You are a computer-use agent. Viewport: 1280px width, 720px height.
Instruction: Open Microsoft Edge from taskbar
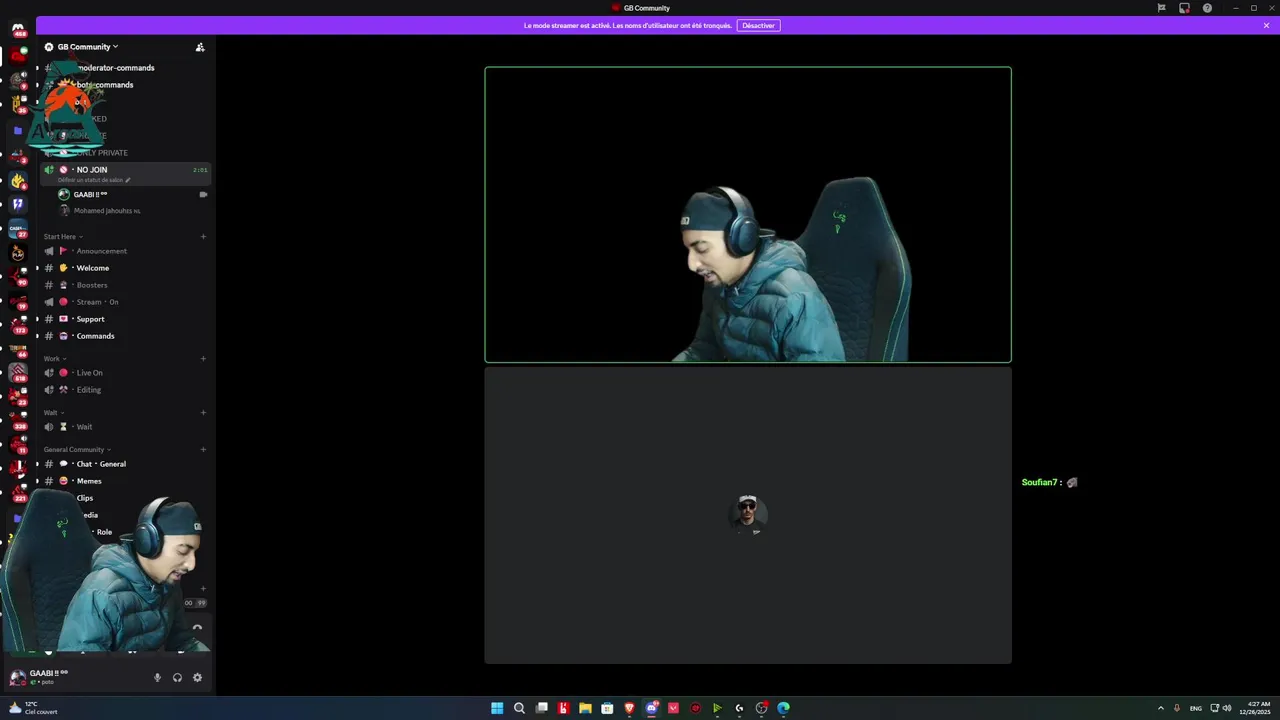[x=783, y=708]
